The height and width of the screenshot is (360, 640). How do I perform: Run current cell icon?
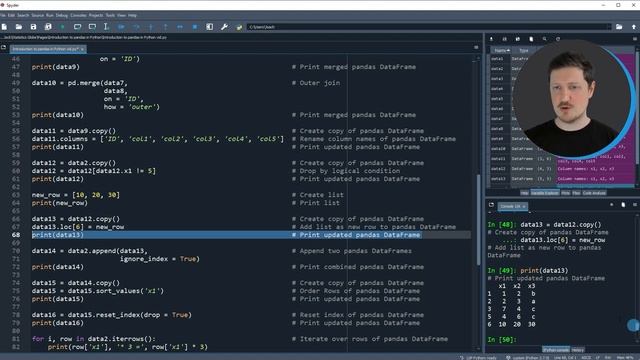pos(78,27)
